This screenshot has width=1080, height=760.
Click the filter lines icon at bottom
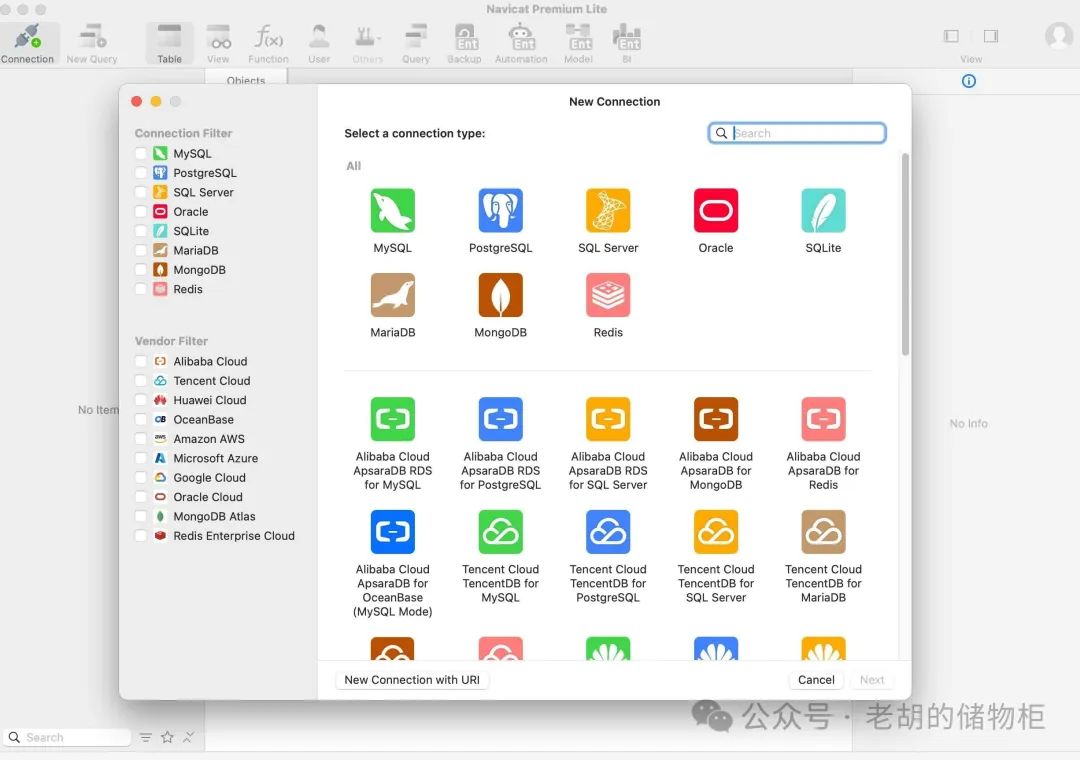pos(145,737)
